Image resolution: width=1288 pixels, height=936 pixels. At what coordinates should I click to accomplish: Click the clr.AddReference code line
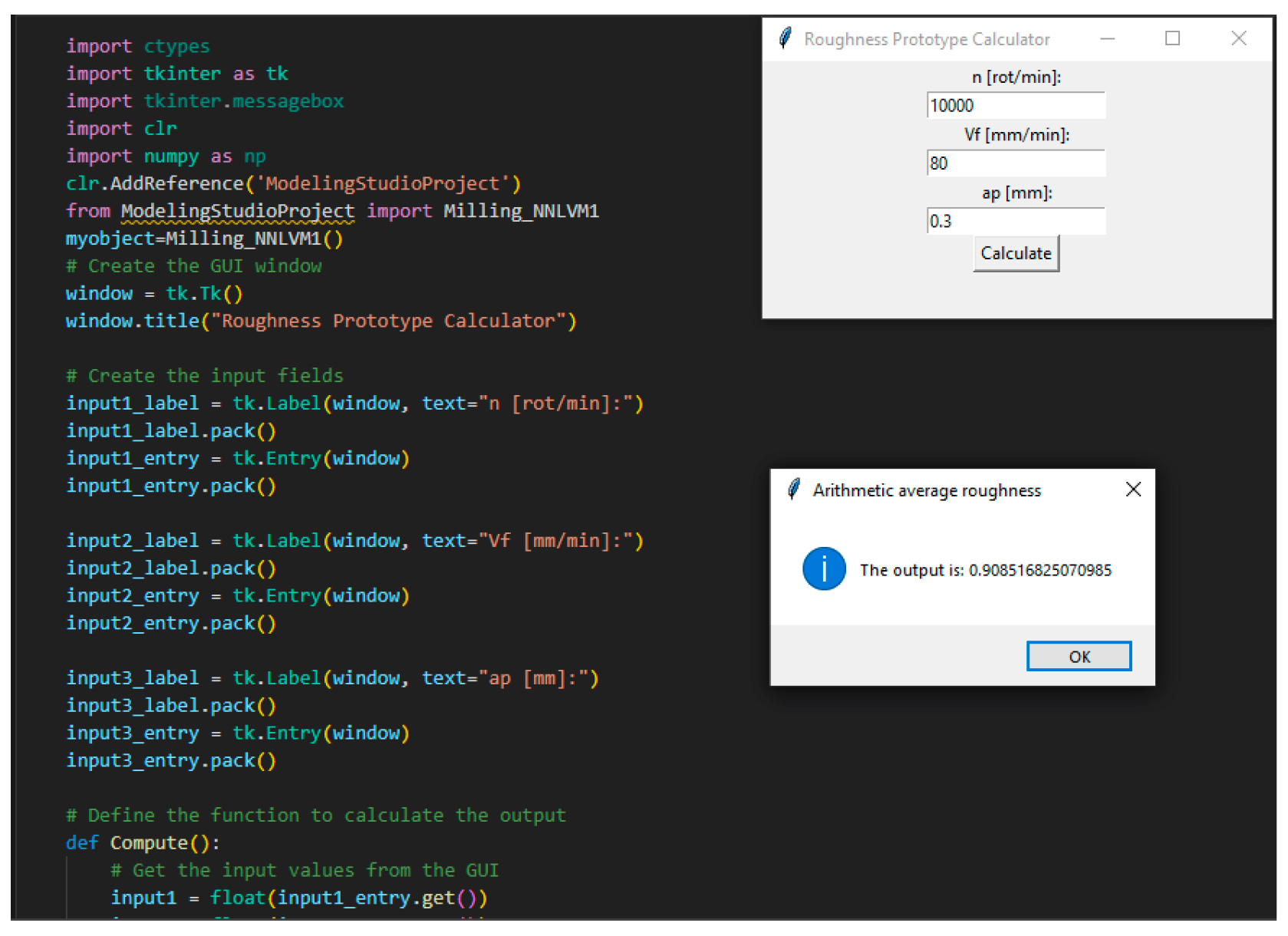(x=293, y=183)
